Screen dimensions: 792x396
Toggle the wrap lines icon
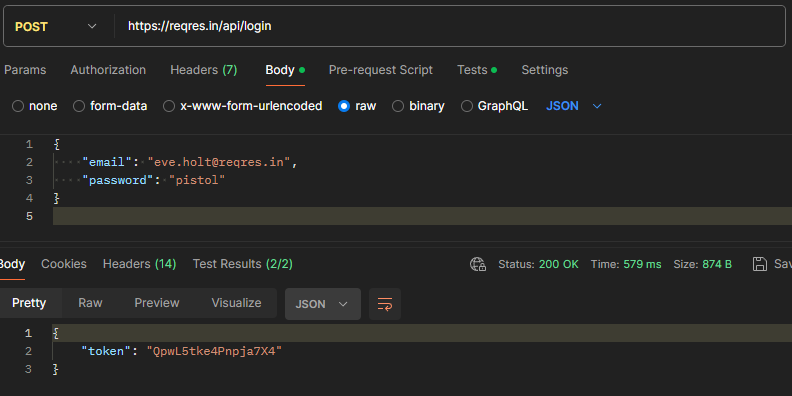click(x=385, y=304)
